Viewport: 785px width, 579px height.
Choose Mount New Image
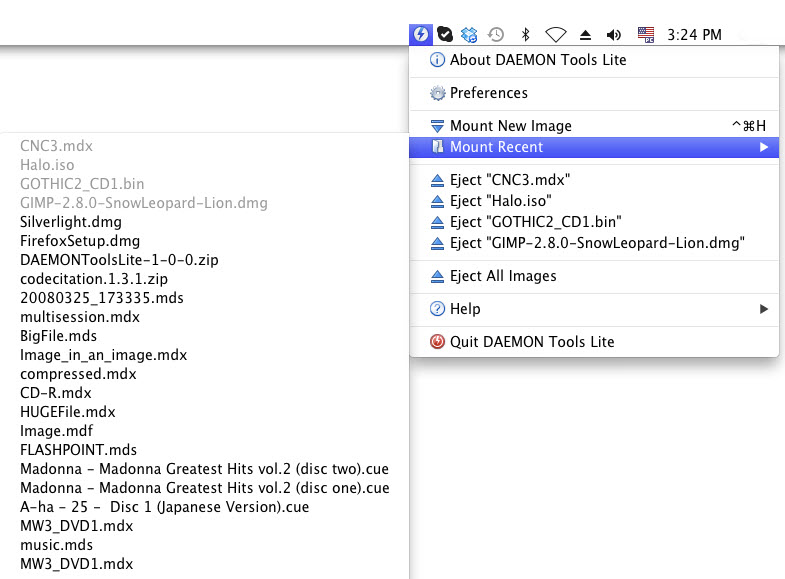tap(510, 126)
